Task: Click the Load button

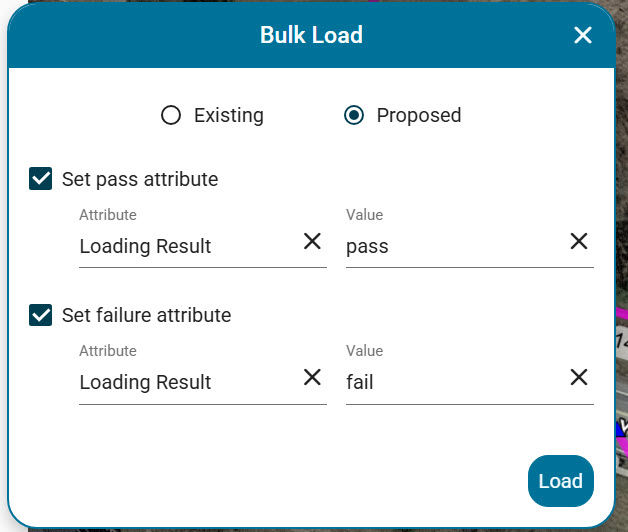Action: click(x=561, y=481)
